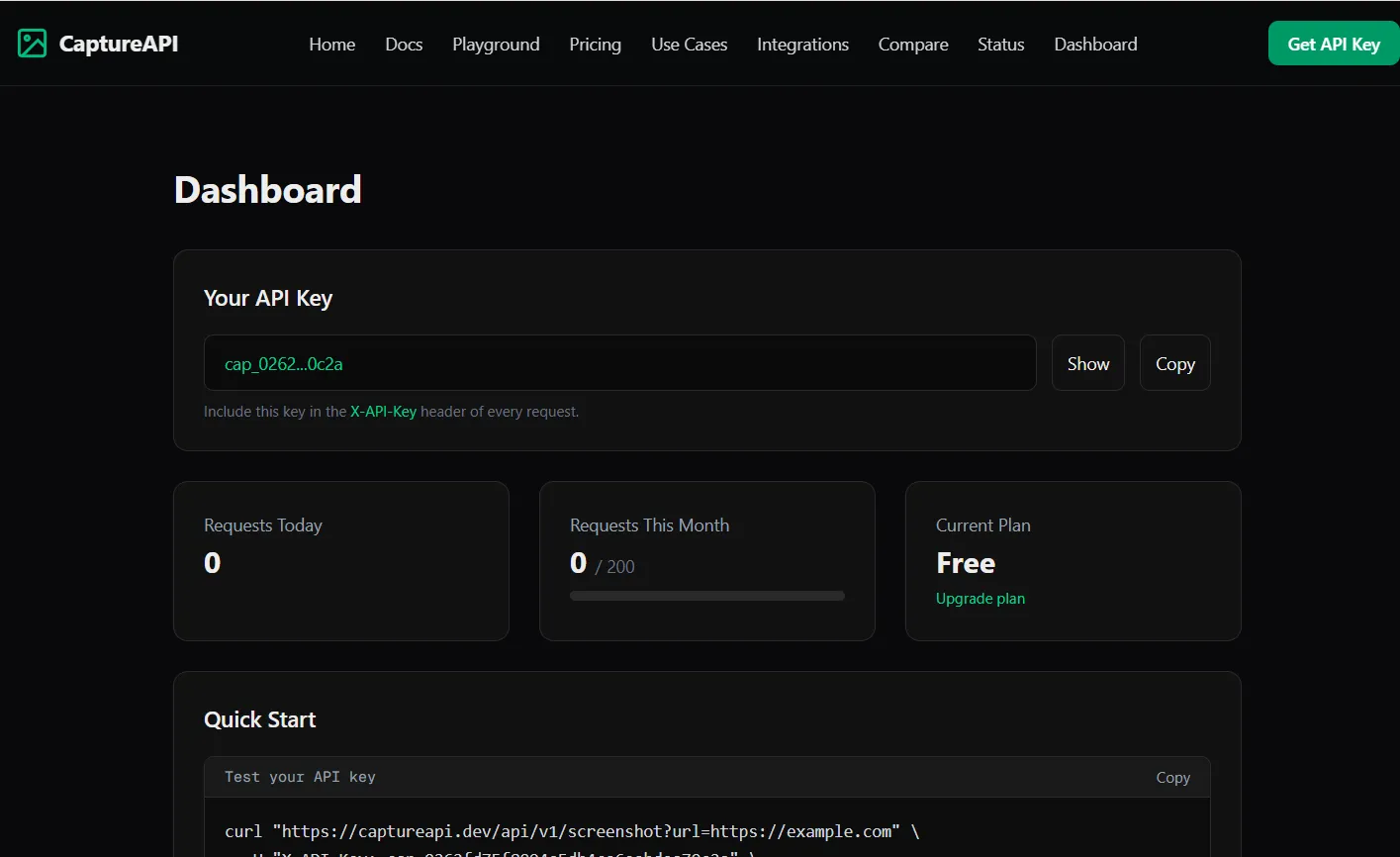Open the Playground page
Image resolution: width=1400 pixels, height=857 pixels.
coord(496,45)
